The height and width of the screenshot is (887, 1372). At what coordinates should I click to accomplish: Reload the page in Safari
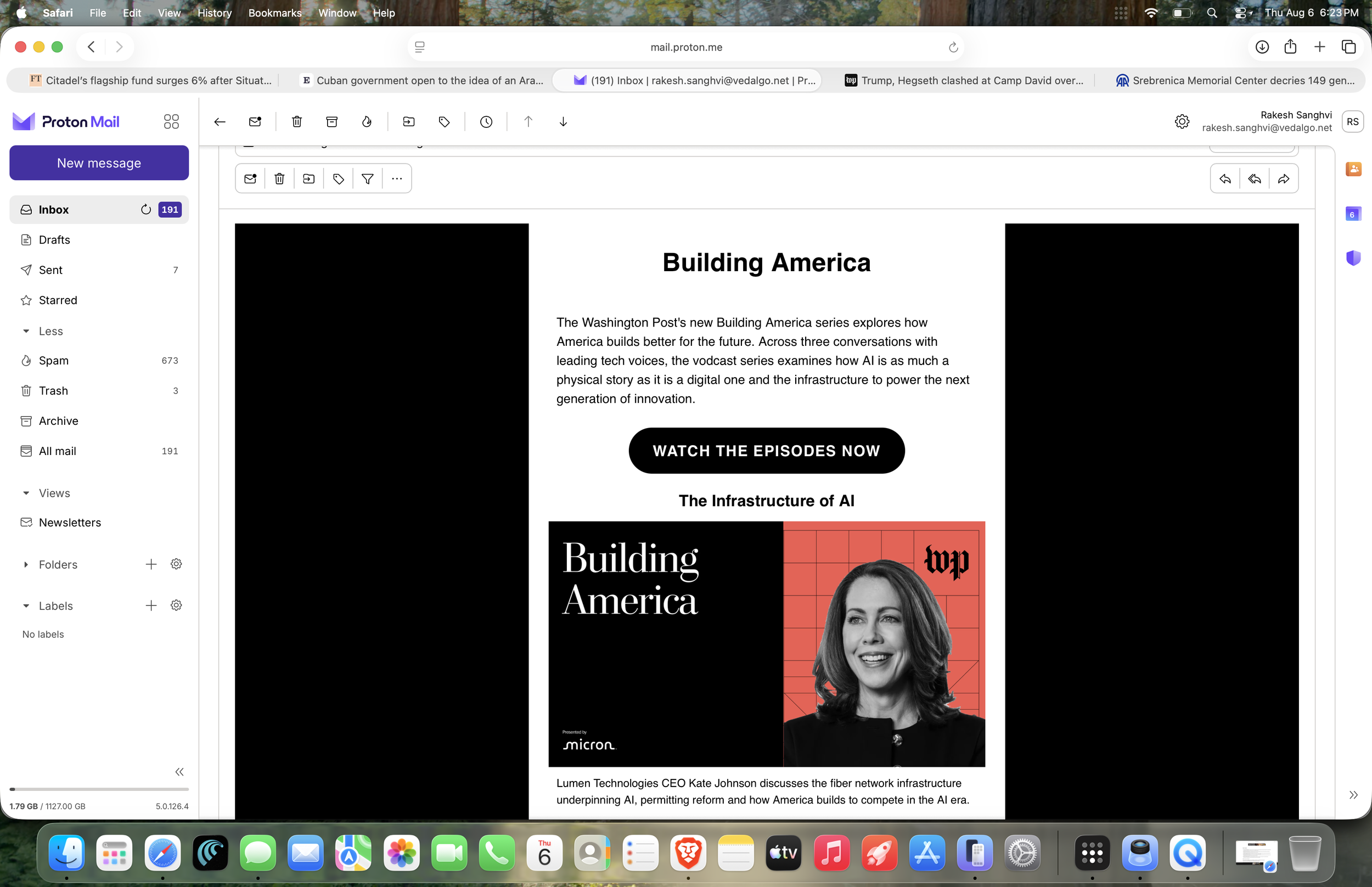(x=953, y=47)
